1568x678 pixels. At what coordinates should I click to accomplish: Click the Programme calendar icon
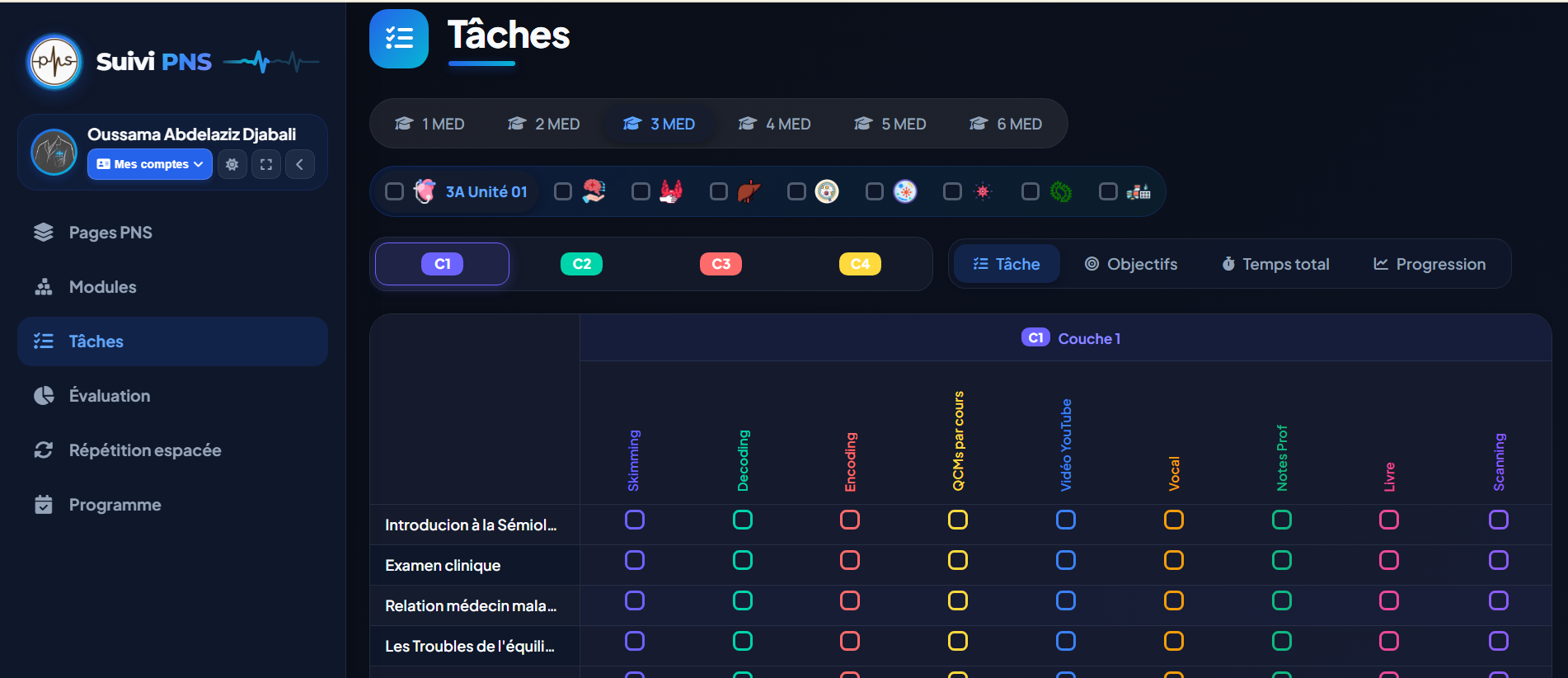[44, 505]
